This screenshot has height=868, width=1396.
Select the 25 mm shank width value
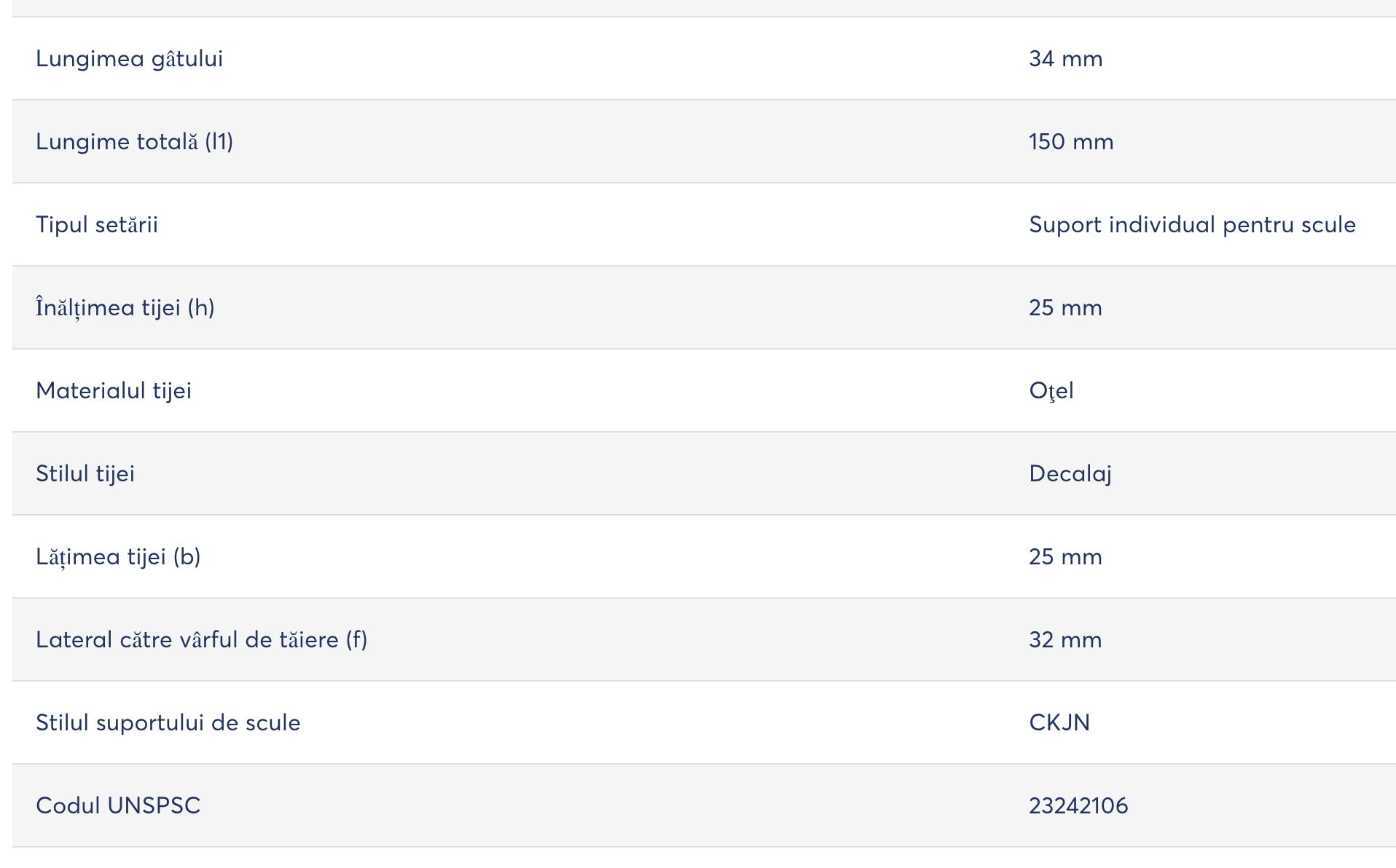[x=1065, y=556]
